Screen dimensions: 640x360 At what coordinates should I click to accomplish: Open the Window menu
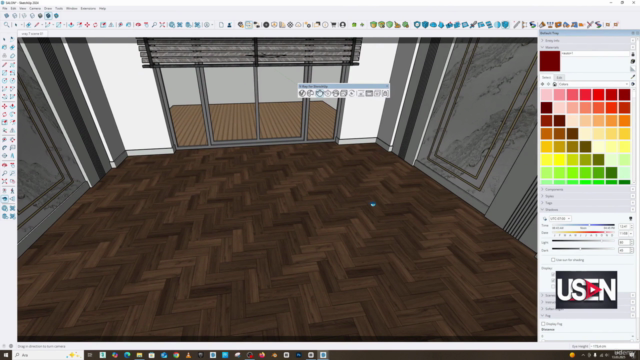click(71, 8)
